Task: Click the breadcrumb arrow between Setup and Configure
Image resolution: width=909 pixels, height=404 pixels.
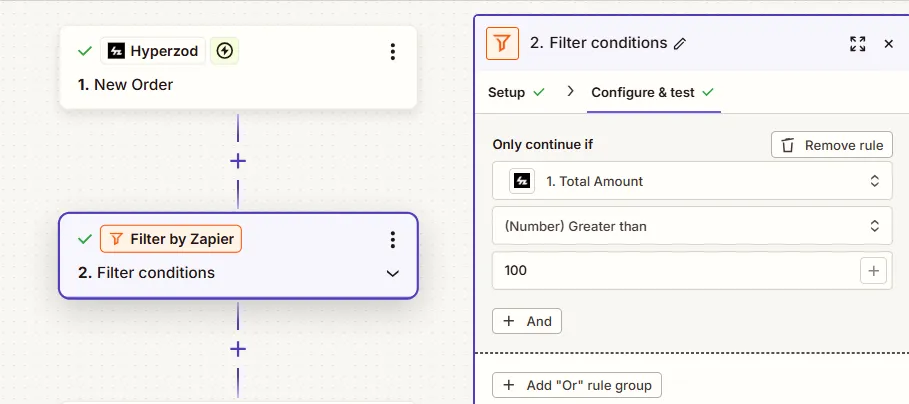Action: (570, 91)
